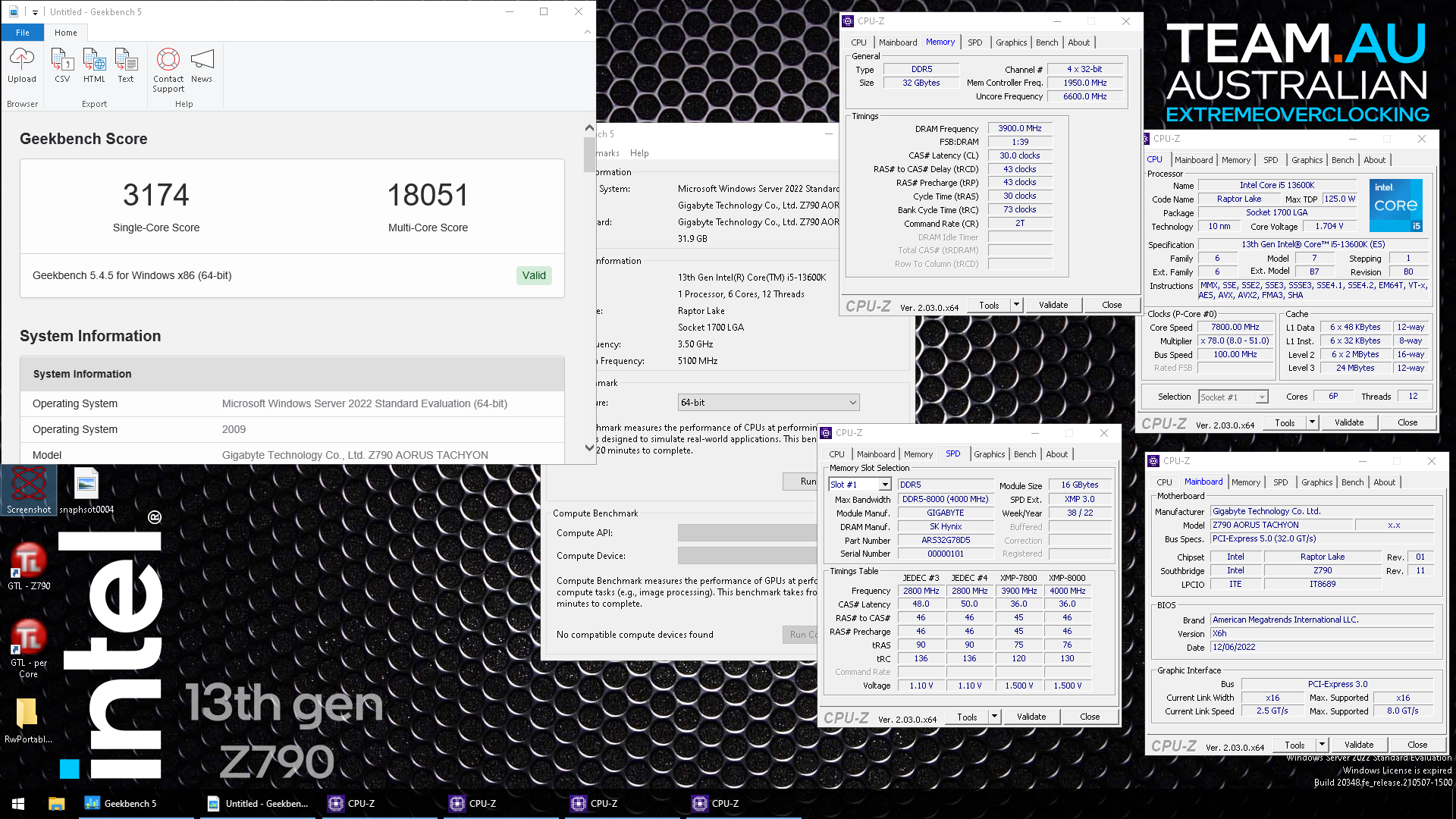Open the Screenshot desktop icon
Image resolution: width=1456 pixels, height=819 pixels.
[x=29, y=491]
